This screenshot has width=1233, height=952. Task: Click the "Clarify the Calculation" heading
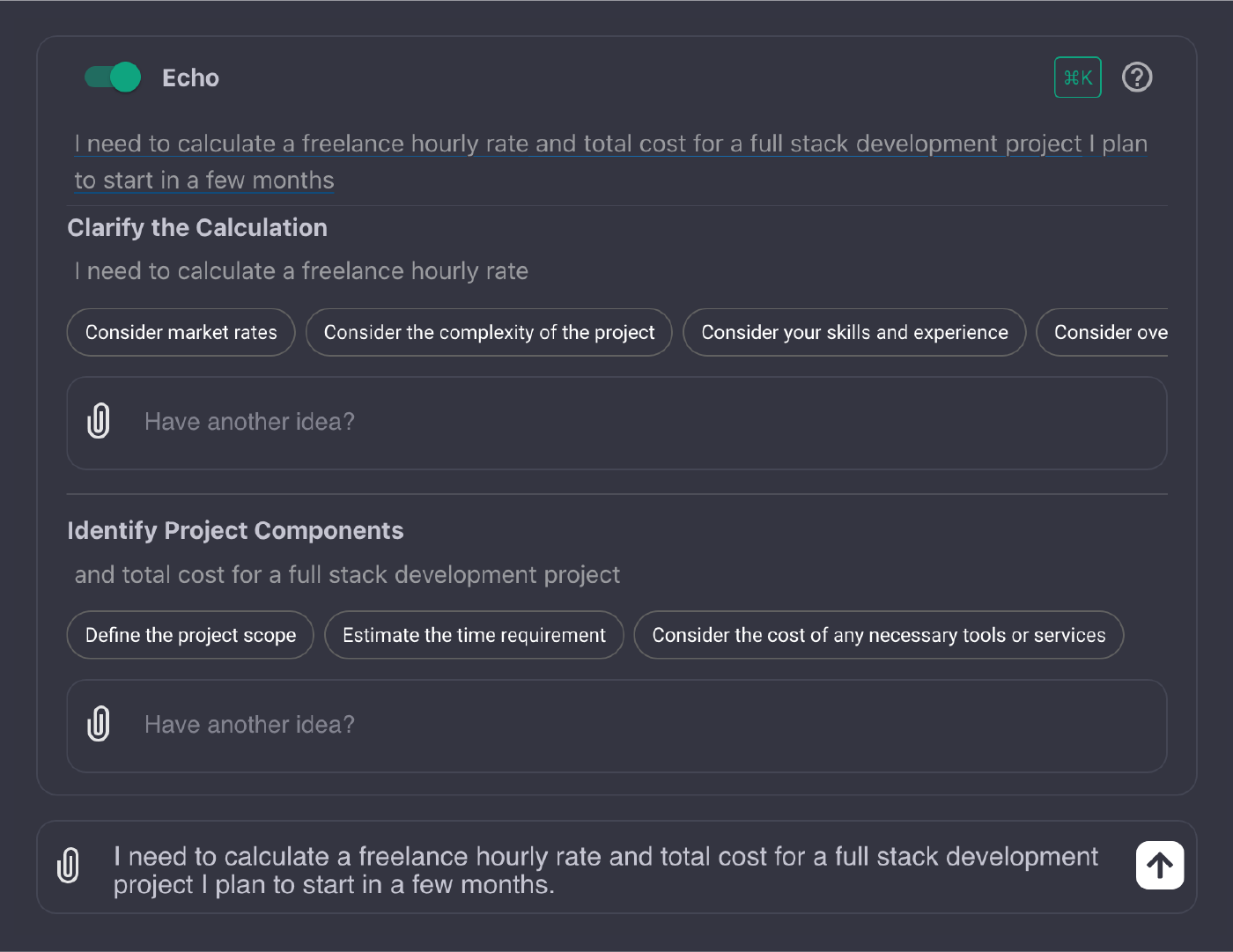pyautogui.click(x=197, y=228)
